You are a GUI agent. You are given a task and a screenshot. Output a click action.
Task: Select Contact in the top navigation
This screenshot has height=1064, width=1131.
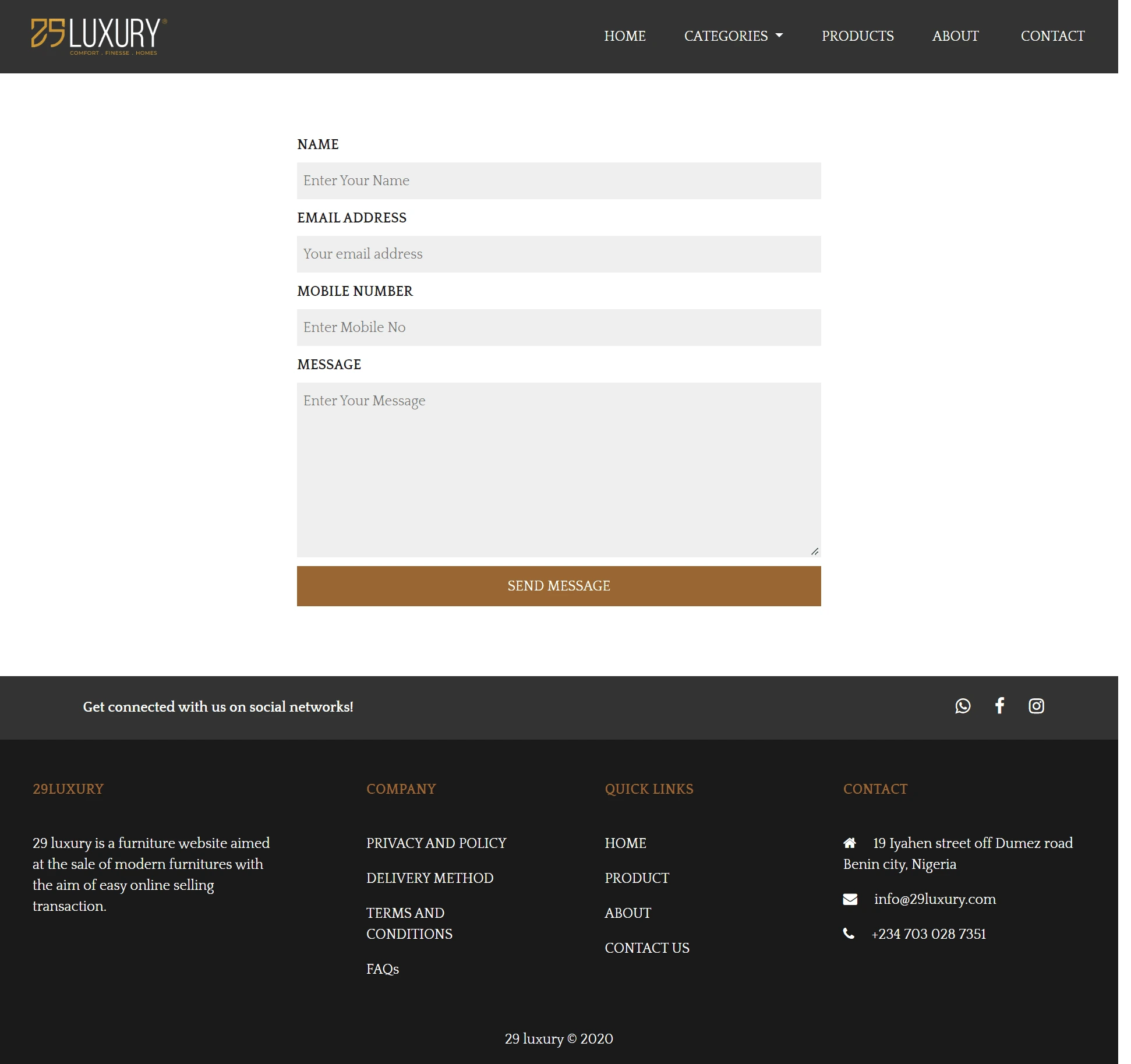1052,36
